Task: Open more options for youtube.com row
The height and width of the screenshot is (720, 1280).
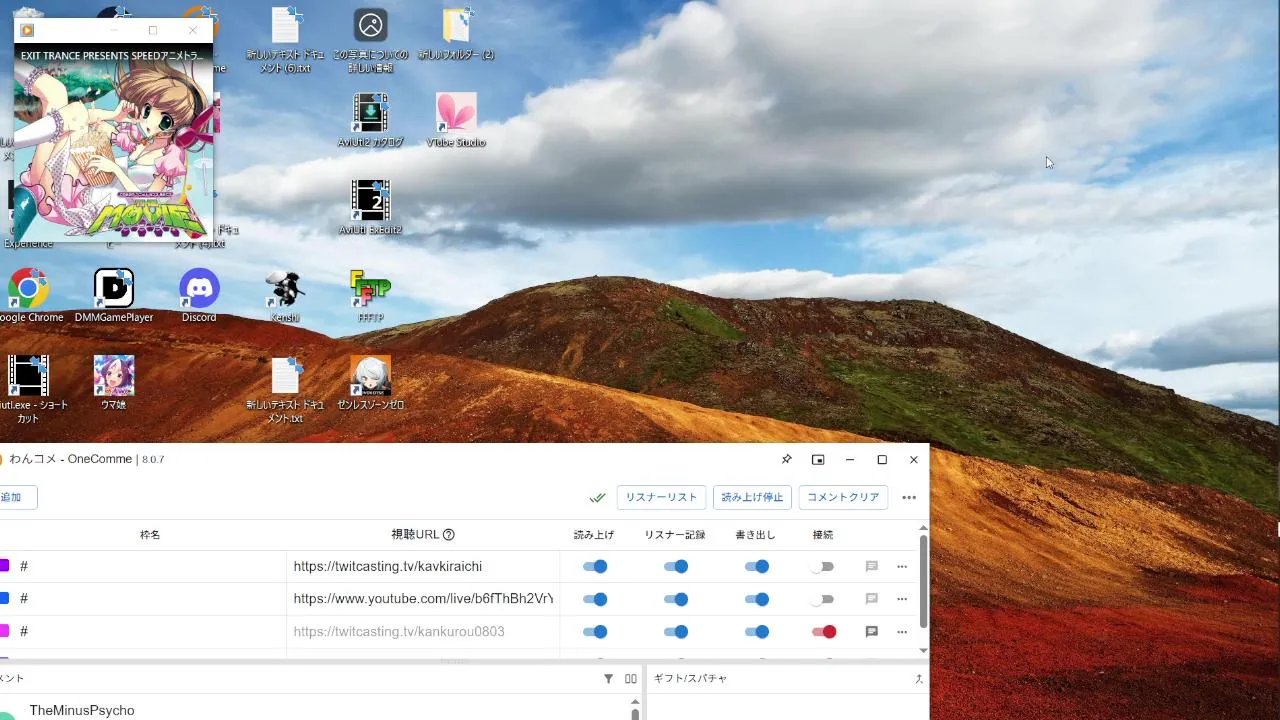Action: (902, 599)
